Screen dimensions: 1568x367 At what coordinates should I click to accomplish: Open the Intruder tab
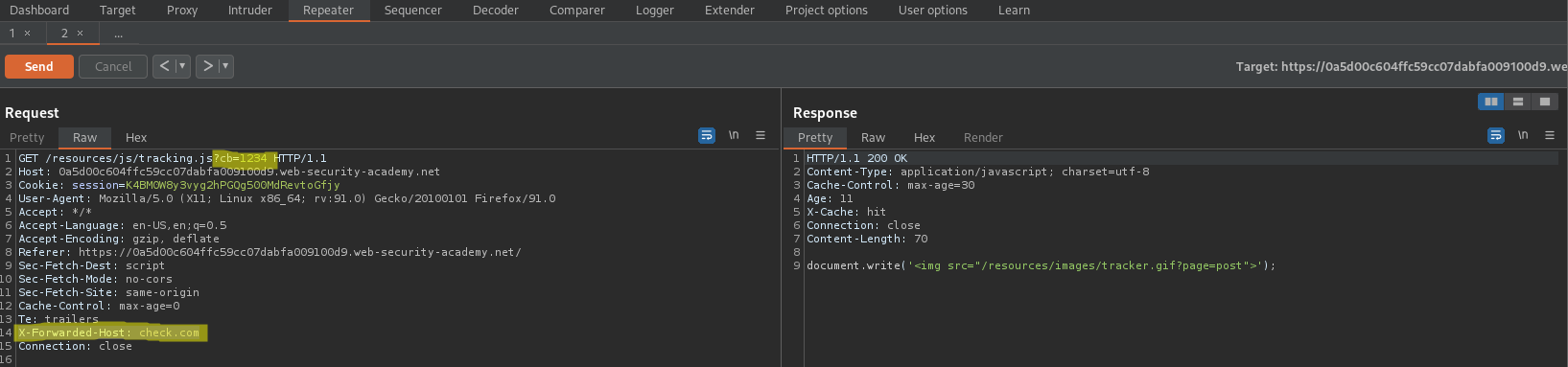pos(250,11)
